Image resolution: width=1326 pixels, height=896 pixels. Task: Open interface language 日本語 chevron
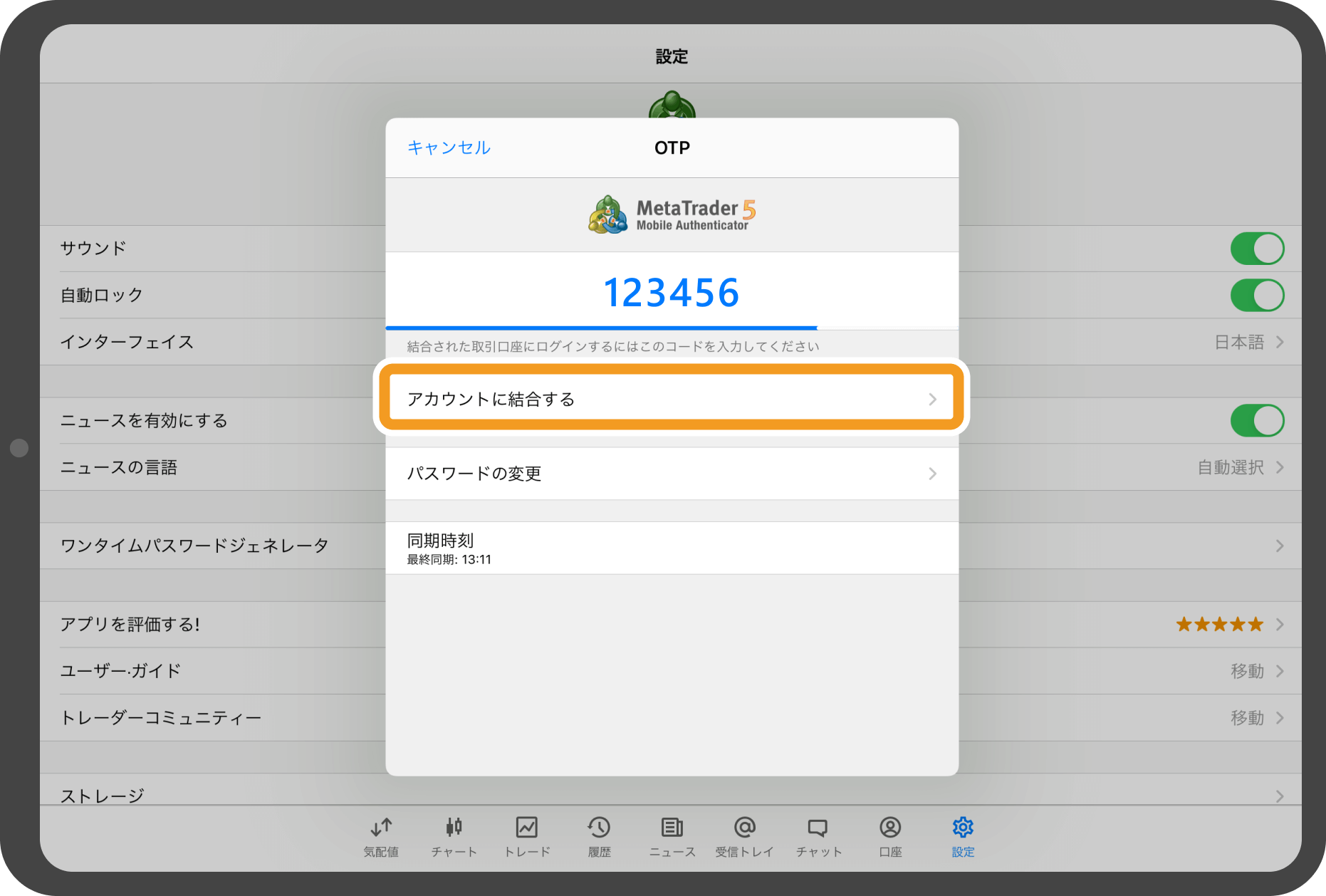[x=1280, y=342]
